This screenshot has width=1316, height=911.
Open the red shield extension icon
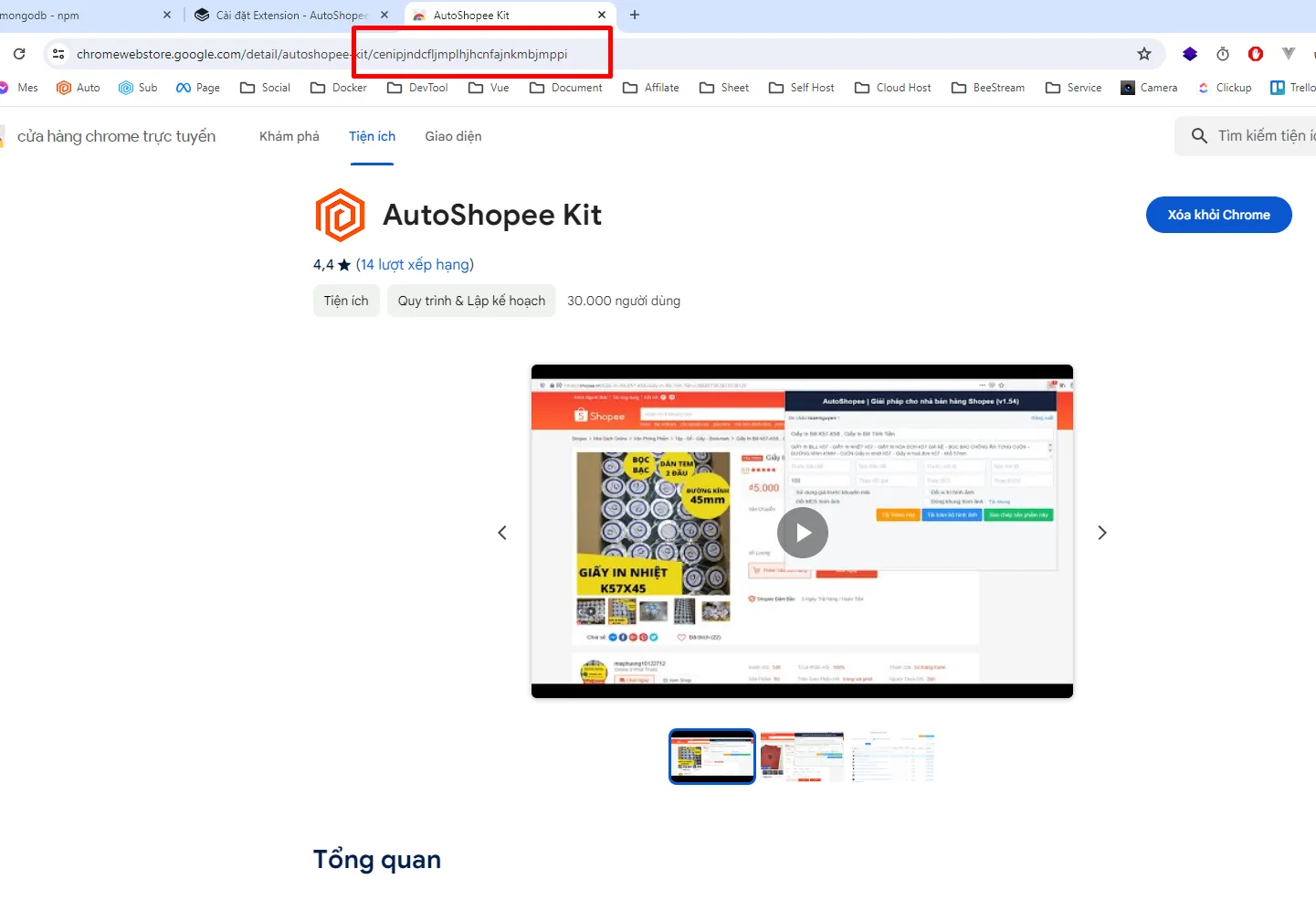tap(1256, 54)
